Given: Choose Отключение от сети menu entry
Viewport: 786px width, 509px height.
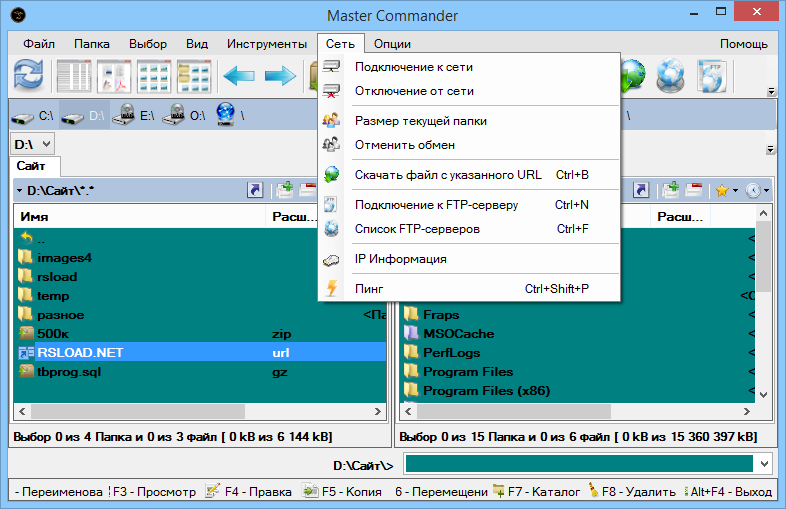Looking at the screenshot, I should (469, 91).
